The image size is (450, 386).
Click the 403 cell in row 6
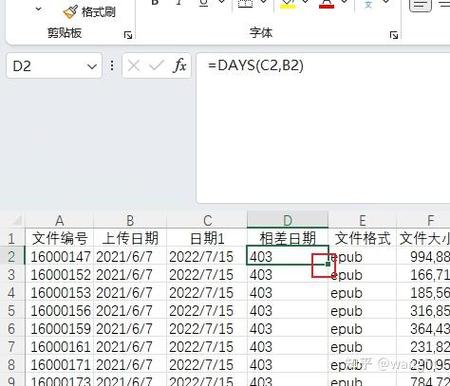[x=288, y=329]
